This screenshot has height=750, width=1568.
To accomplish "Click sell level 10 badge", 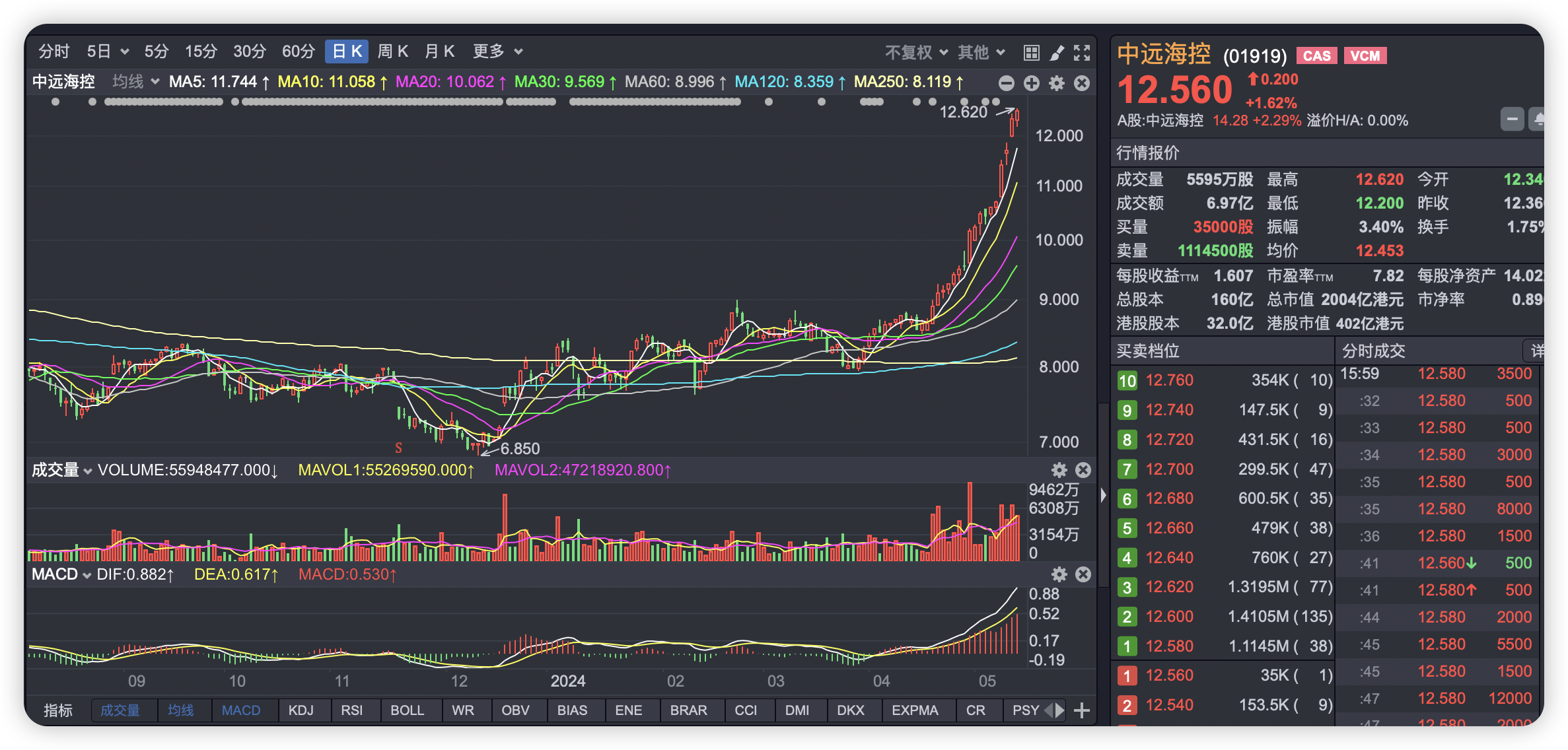I will [1127, 381].
